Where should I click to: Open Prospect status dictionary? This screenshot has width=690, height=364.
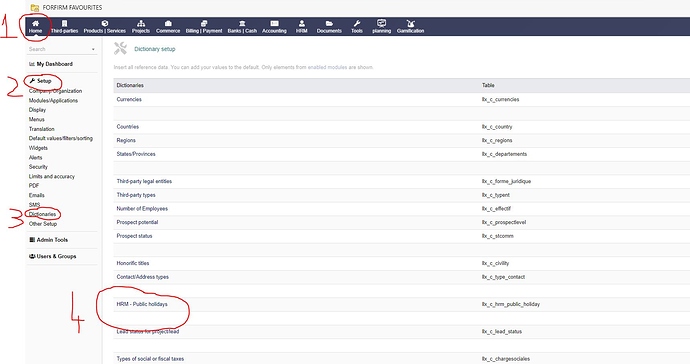point(134,236)
